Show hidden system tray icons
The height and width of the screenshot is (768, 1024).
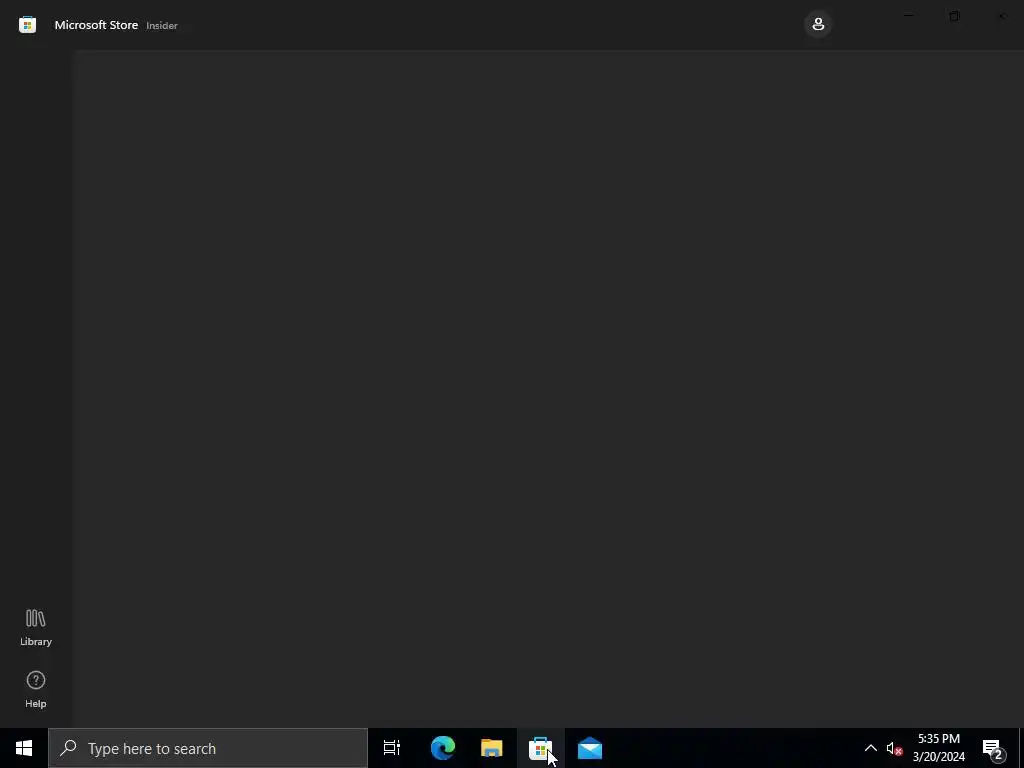[x=871, y=748]
